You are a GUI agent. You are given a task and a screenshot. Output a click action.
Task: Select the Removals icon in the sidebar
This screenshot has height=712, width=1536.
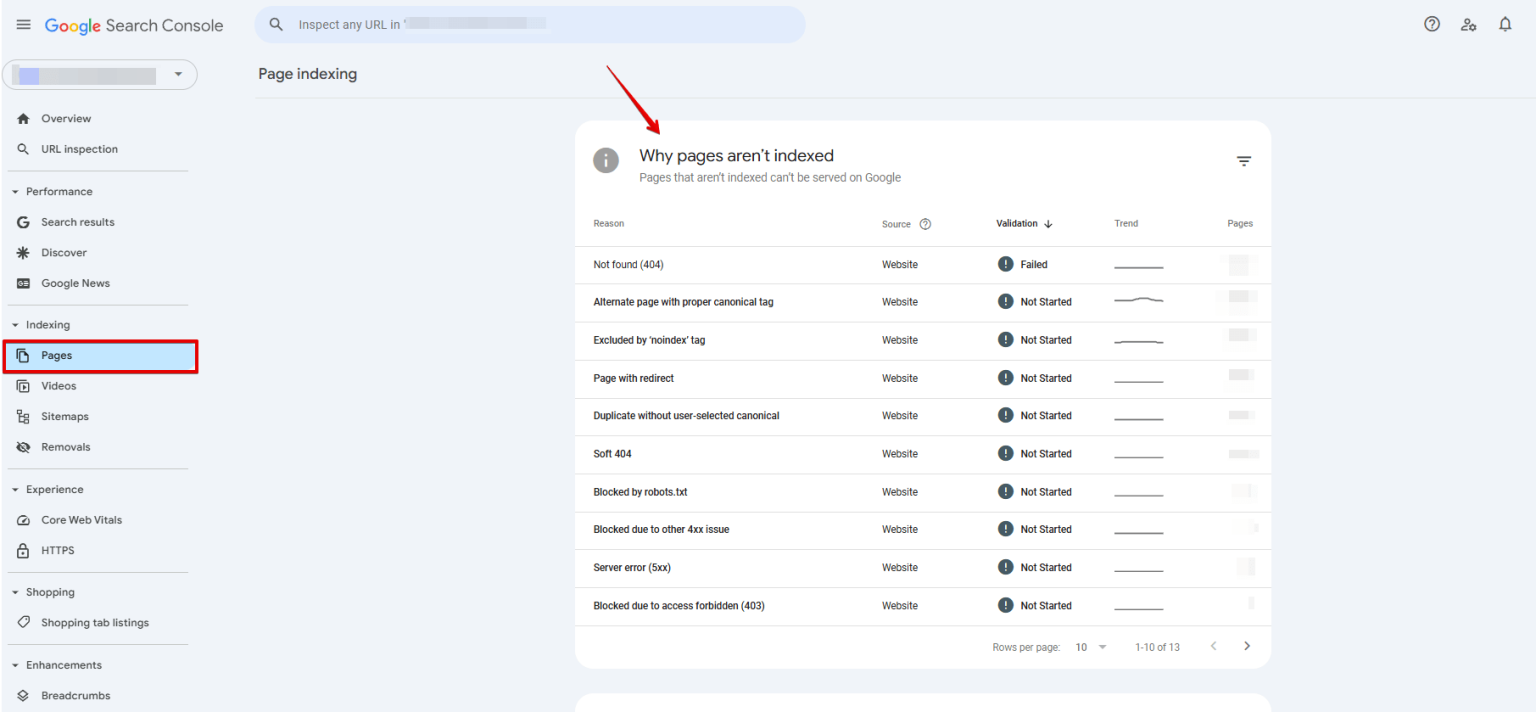pyautogui.click(x=22, y=447)
